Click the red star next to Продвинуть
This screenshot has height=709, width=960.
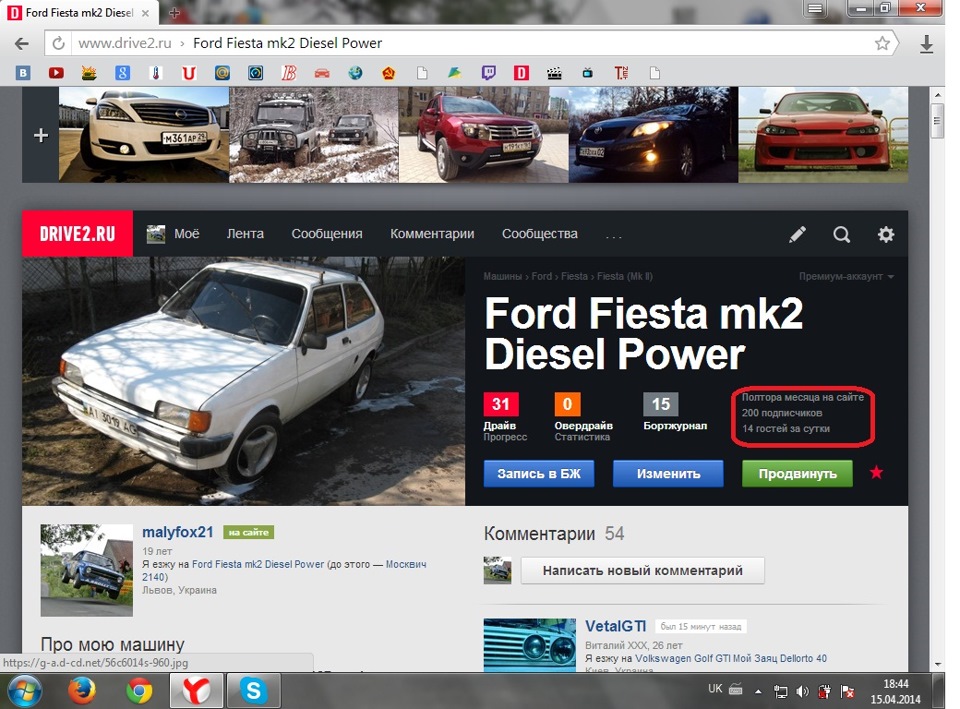(876, 472)
